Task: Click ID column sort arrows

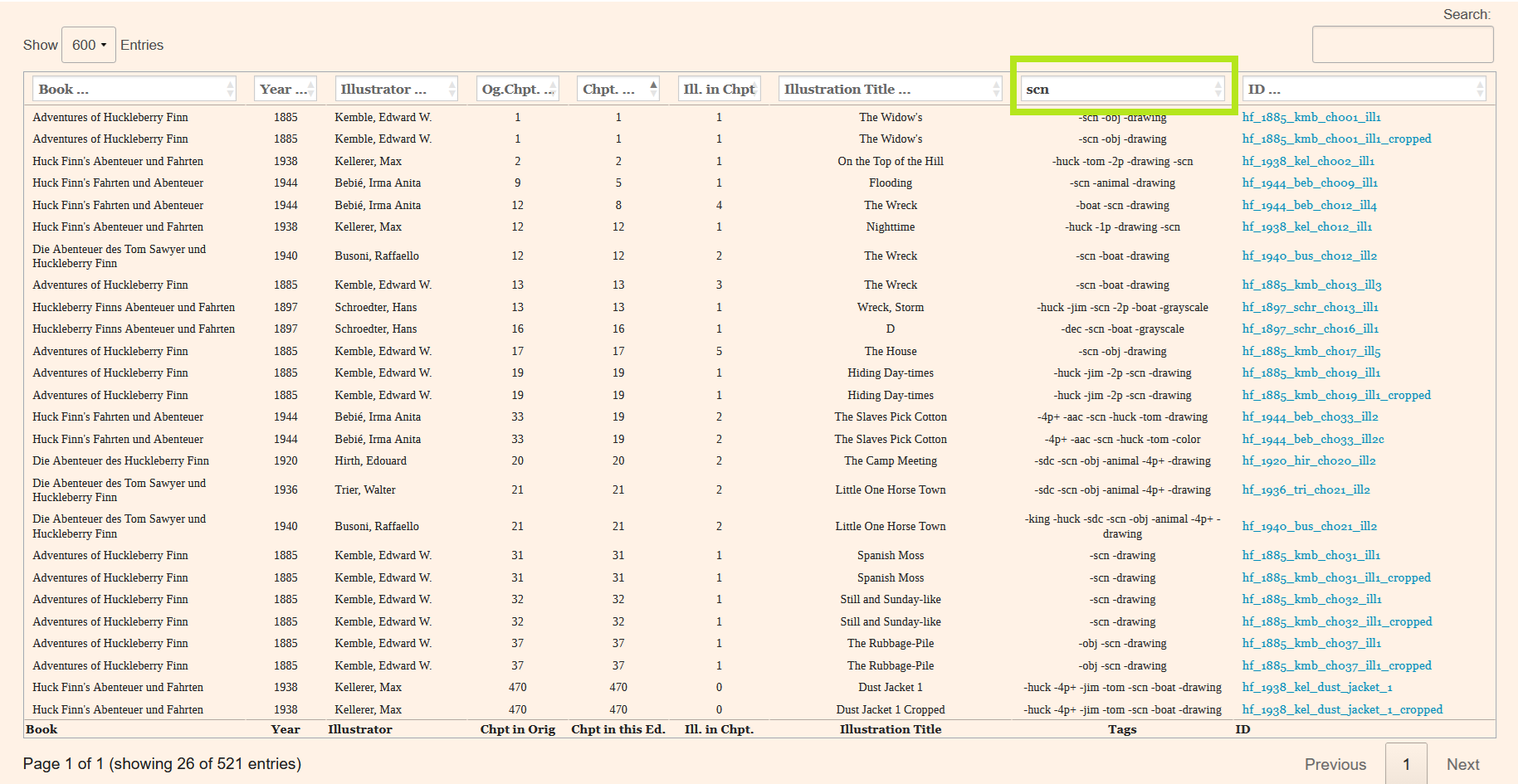Action: [x=1480, y=89]
